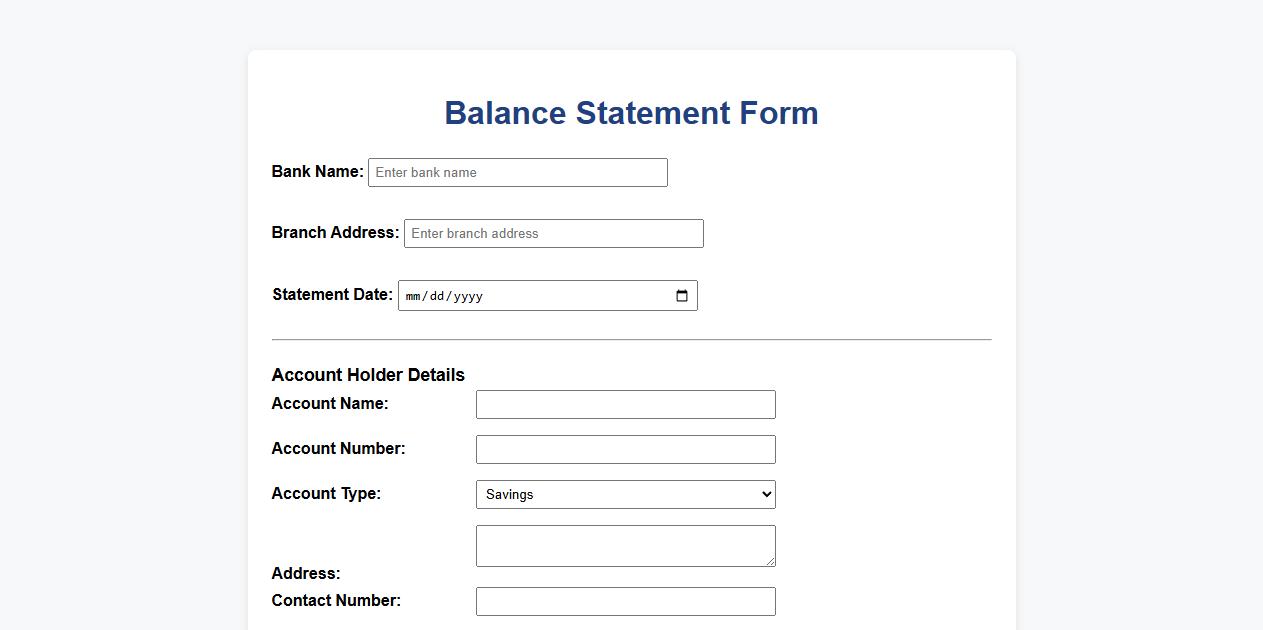Click the Account Holder Details section heading
The width and height of the screenshot is (1263, 630).
tap(368, 374)
